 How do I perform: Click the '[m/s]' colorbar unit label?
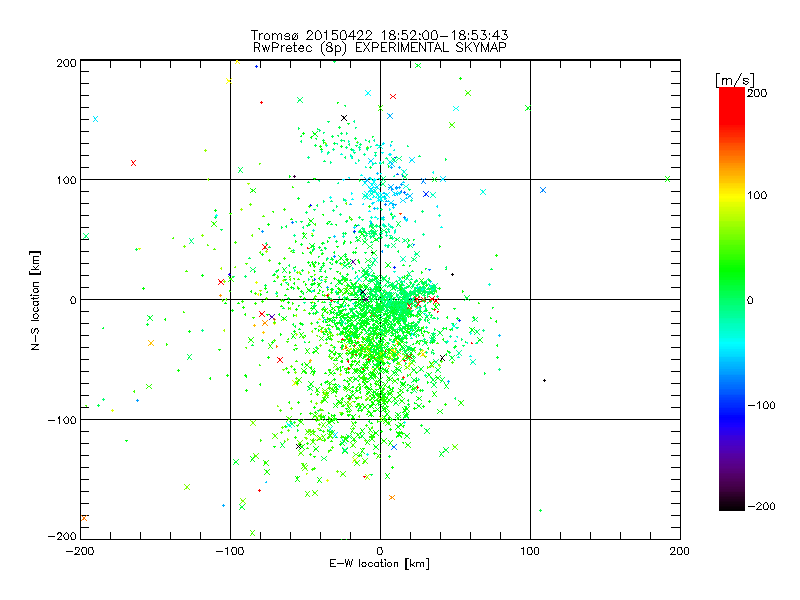click(x=735, y=80)
